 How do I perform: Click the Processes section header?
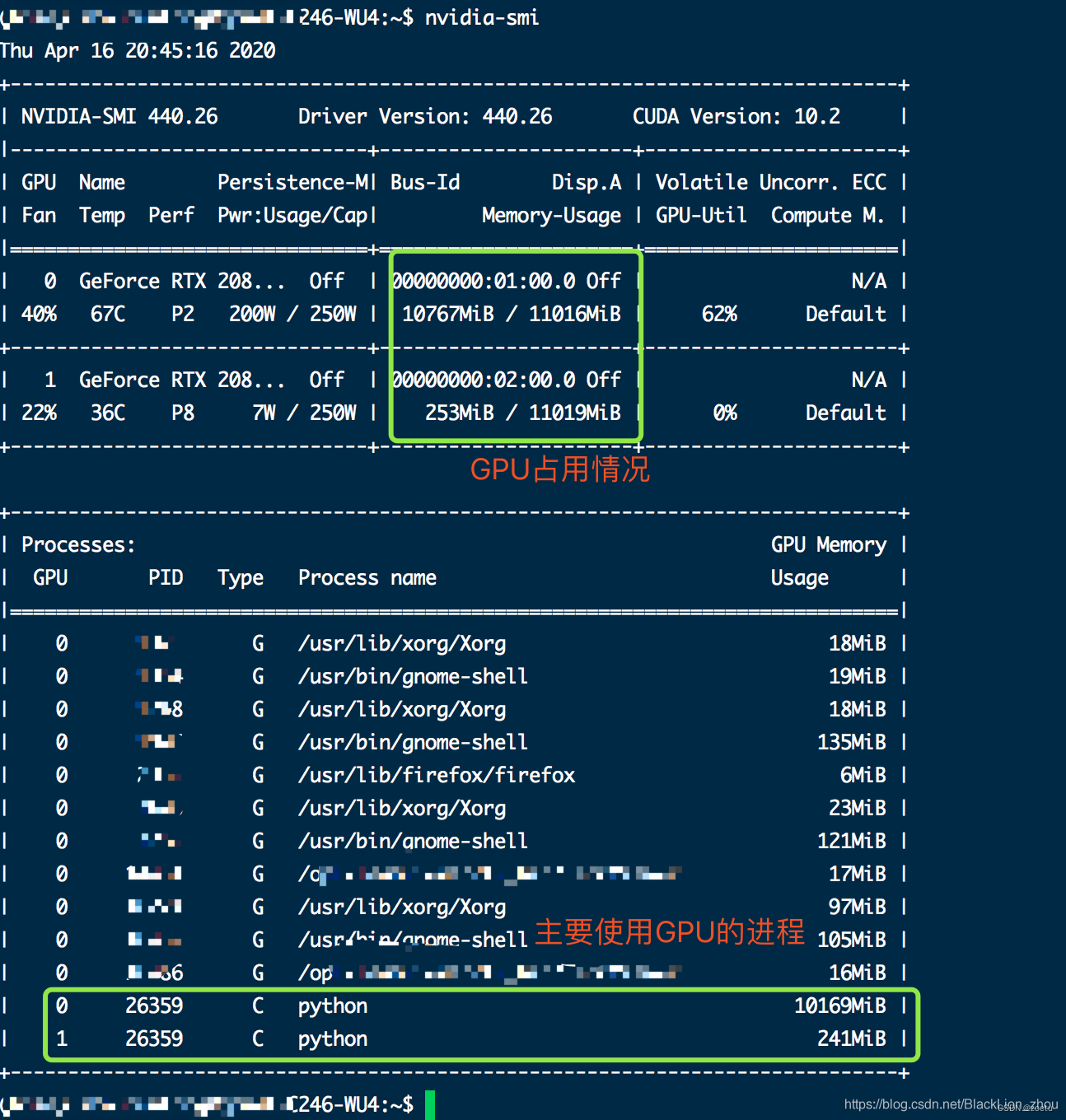click(x=77, y=544)
